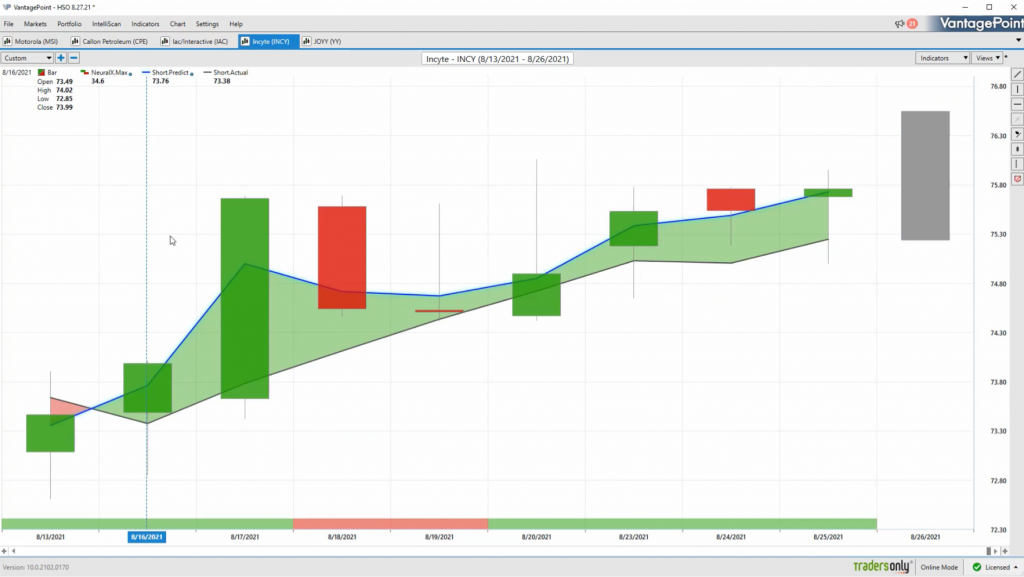Click the green Licensed checkmark icon
This screenshot has width=1024, height=577.
coord(977,567)
